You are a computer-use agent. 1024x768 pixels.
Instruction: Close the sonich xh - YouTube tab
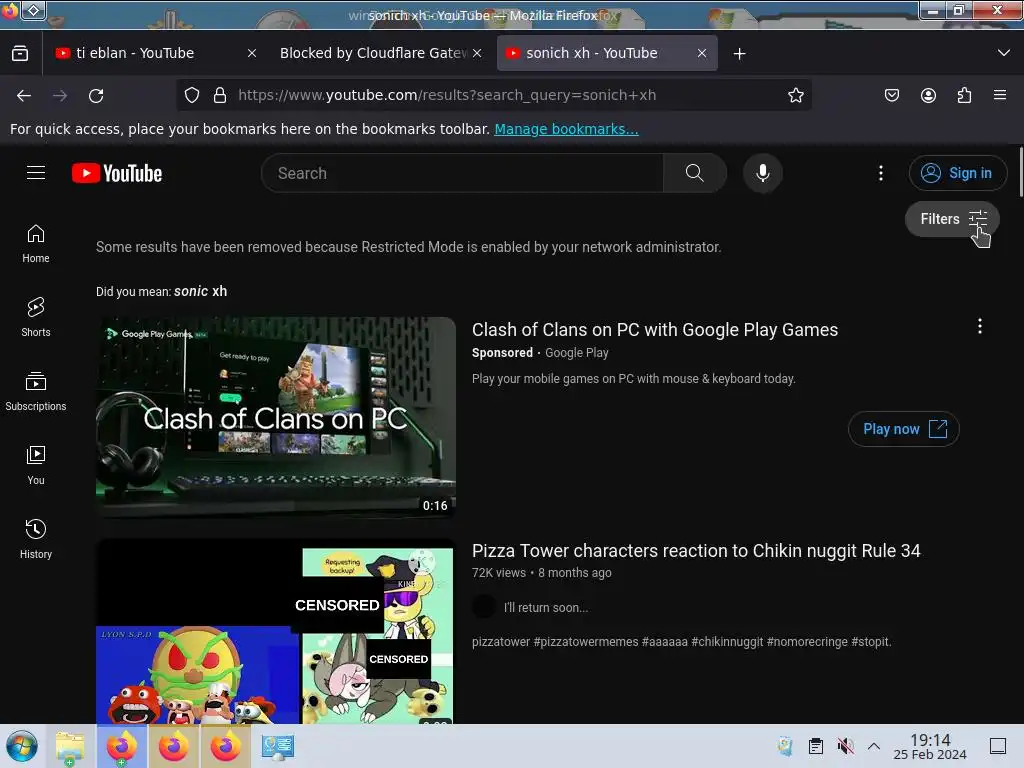[702, 54]
